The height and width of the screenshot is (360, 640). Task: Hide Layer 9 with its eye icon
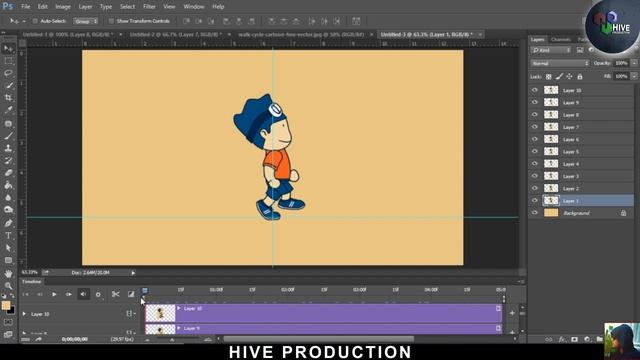point(535,102)
